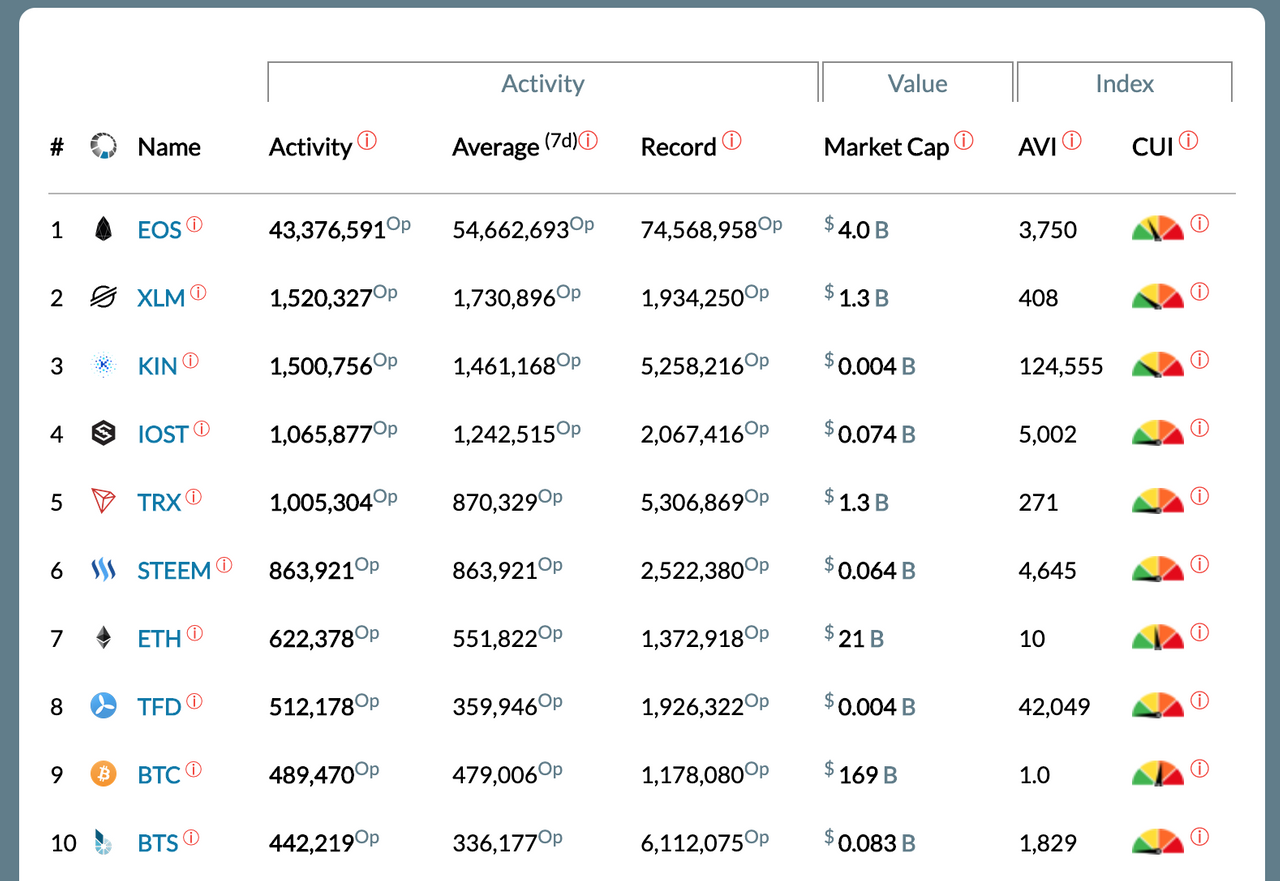Click BTS record value 6,112,075
Viewport: 1280px width, 881px height.
[x=692, y=843]
